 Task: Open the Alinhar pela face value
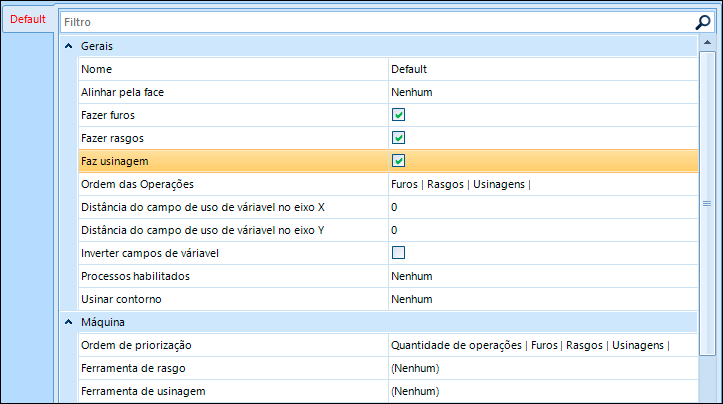(x=540, y=93)
